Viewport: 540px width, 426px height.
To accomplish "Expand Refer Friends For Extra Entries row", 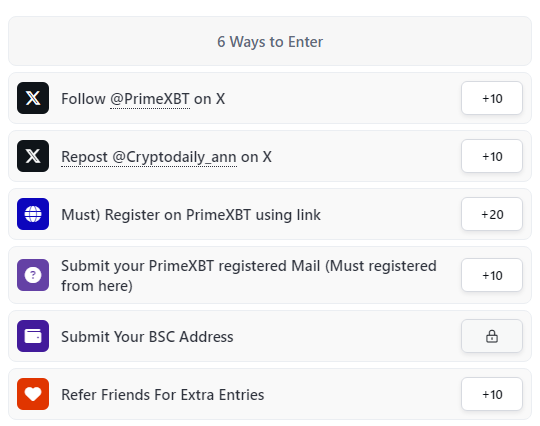I will (x=270, y=394).
